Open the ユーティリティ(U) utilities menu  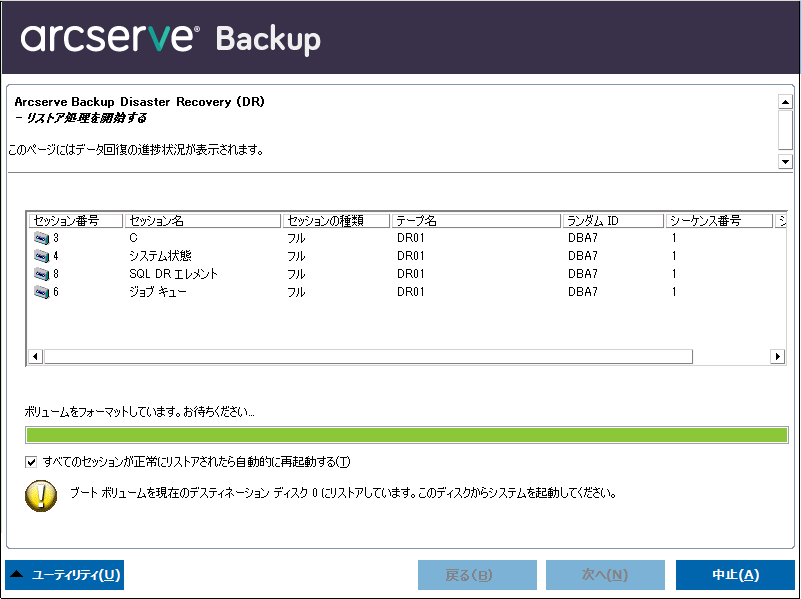coord(64,575)
